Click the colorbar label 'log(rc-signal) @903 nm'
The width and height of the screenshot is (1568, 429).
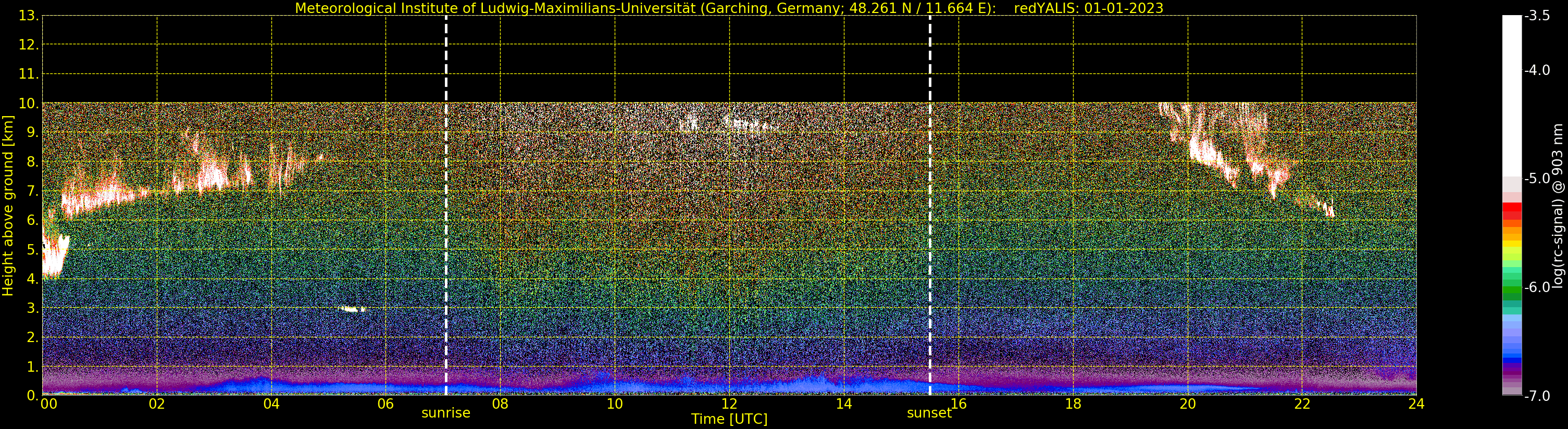(1558, 206)
